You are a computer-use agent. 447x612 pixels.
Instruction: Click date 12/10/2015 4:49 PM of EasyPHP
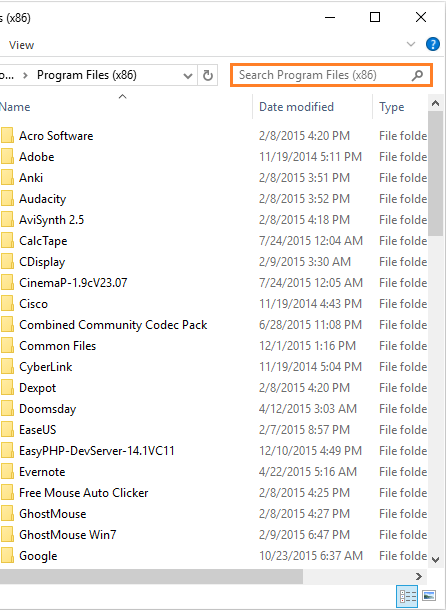pos(310,451)
